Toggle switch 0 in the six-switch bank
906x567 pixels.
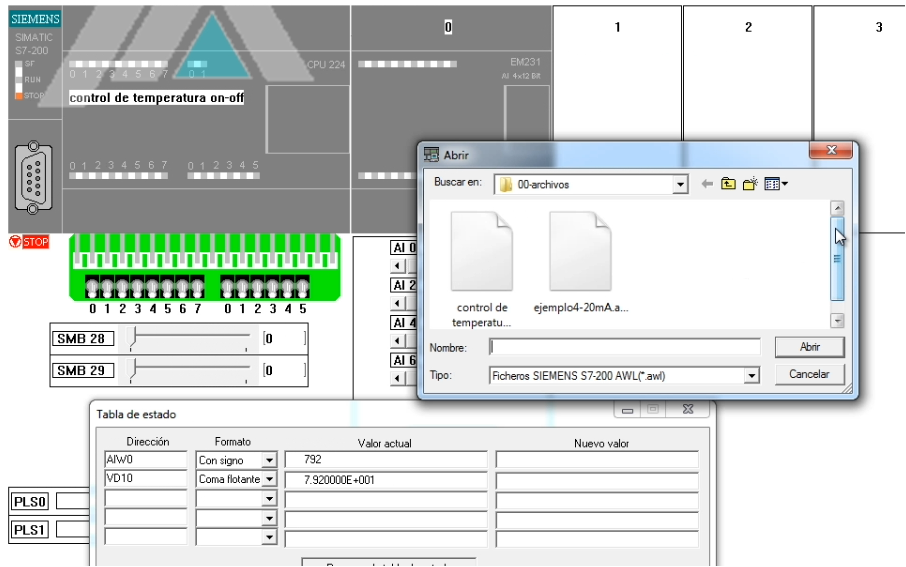228,287
